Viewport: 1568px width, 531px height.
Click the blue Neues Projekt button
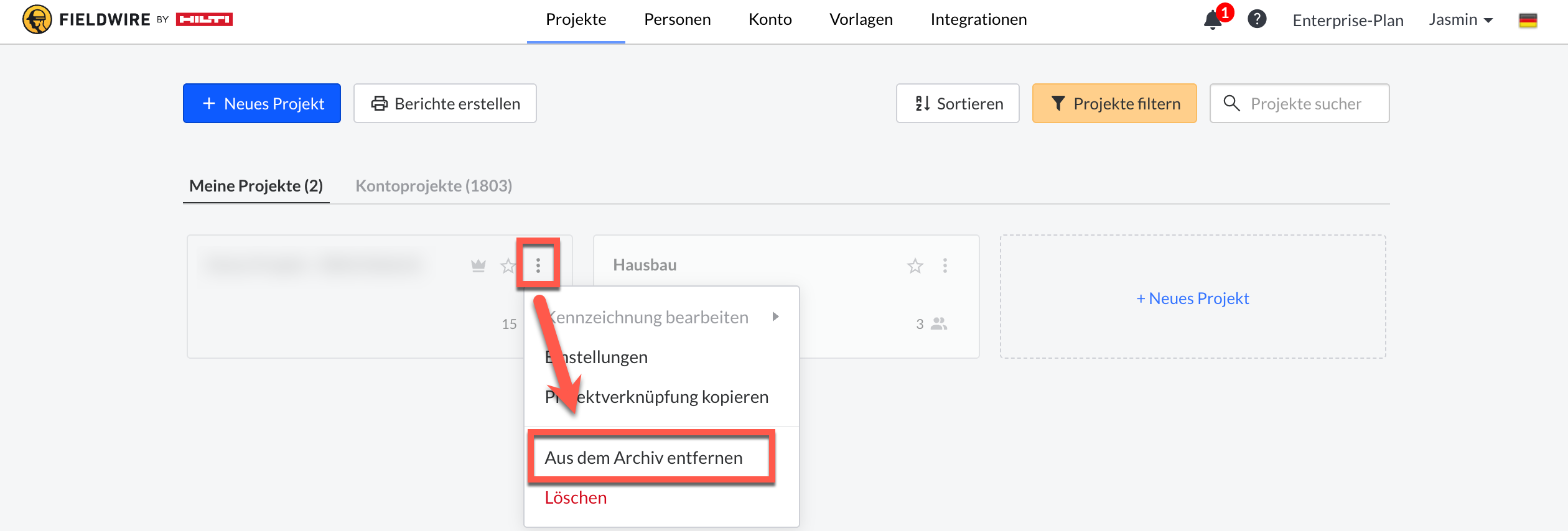pos(262,103)
